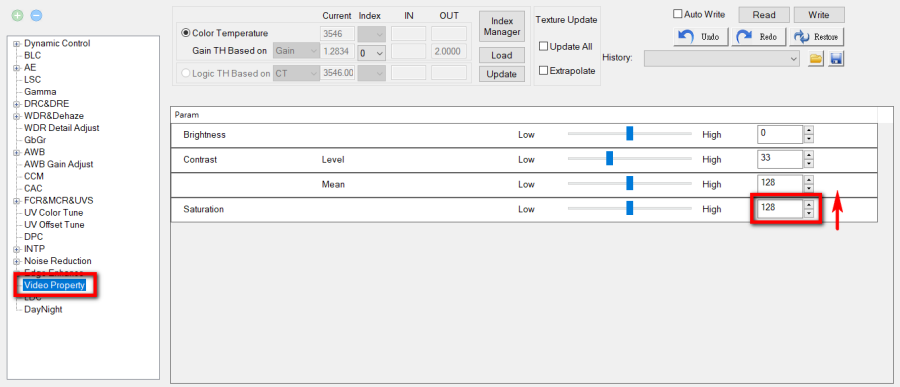Click the Brightness slider handle

point(630,134)
